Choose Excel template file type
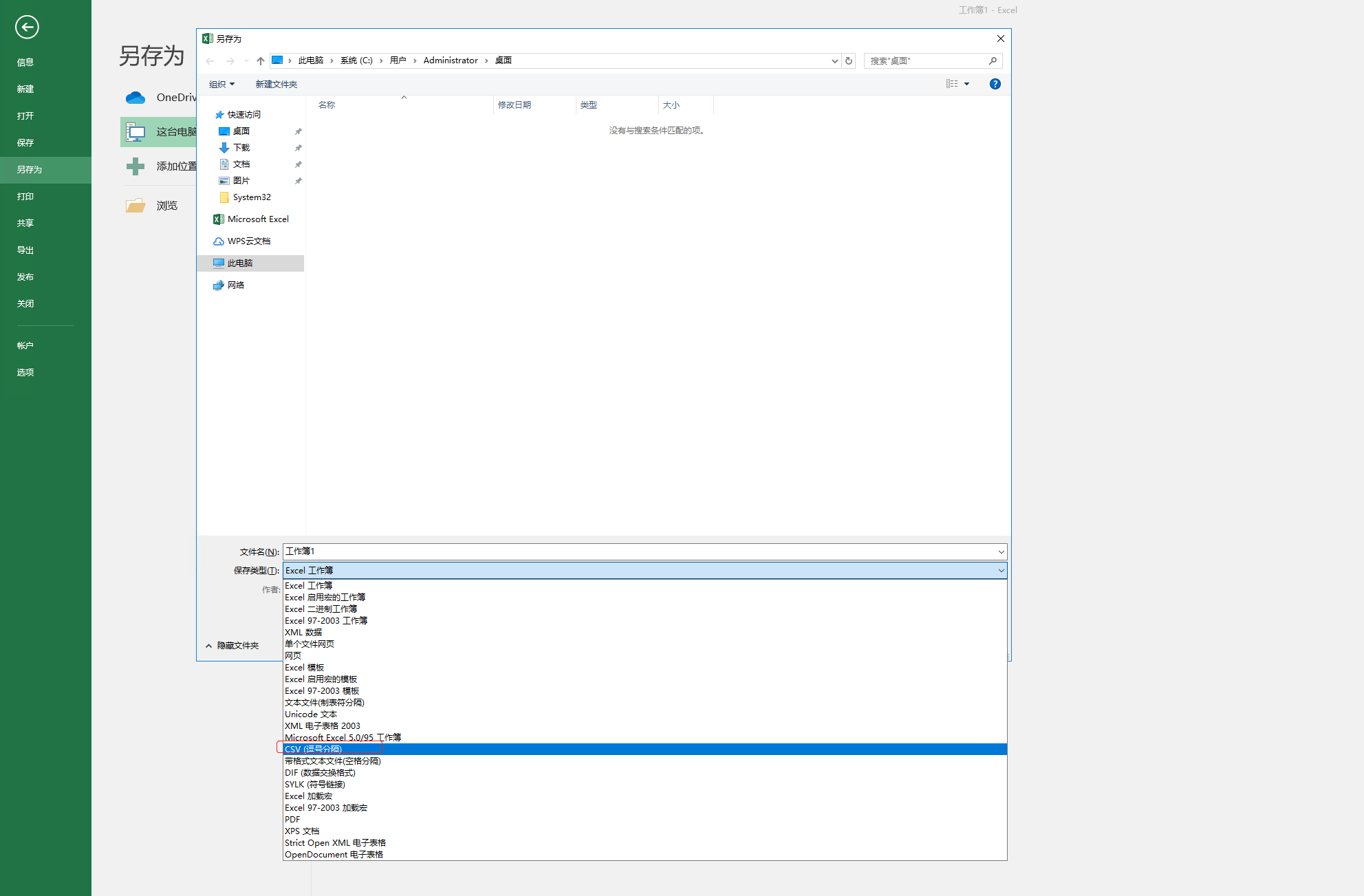The width and height of the screenshot is (1364, 896). click(645, 668)
